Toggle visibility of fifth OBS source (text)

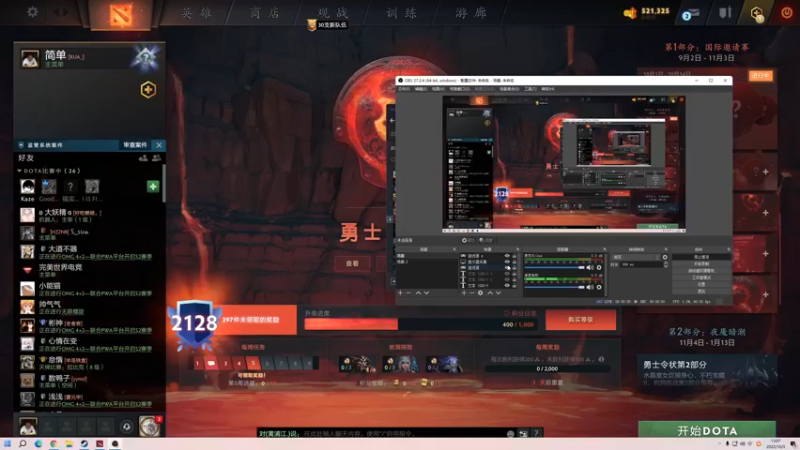507,280
